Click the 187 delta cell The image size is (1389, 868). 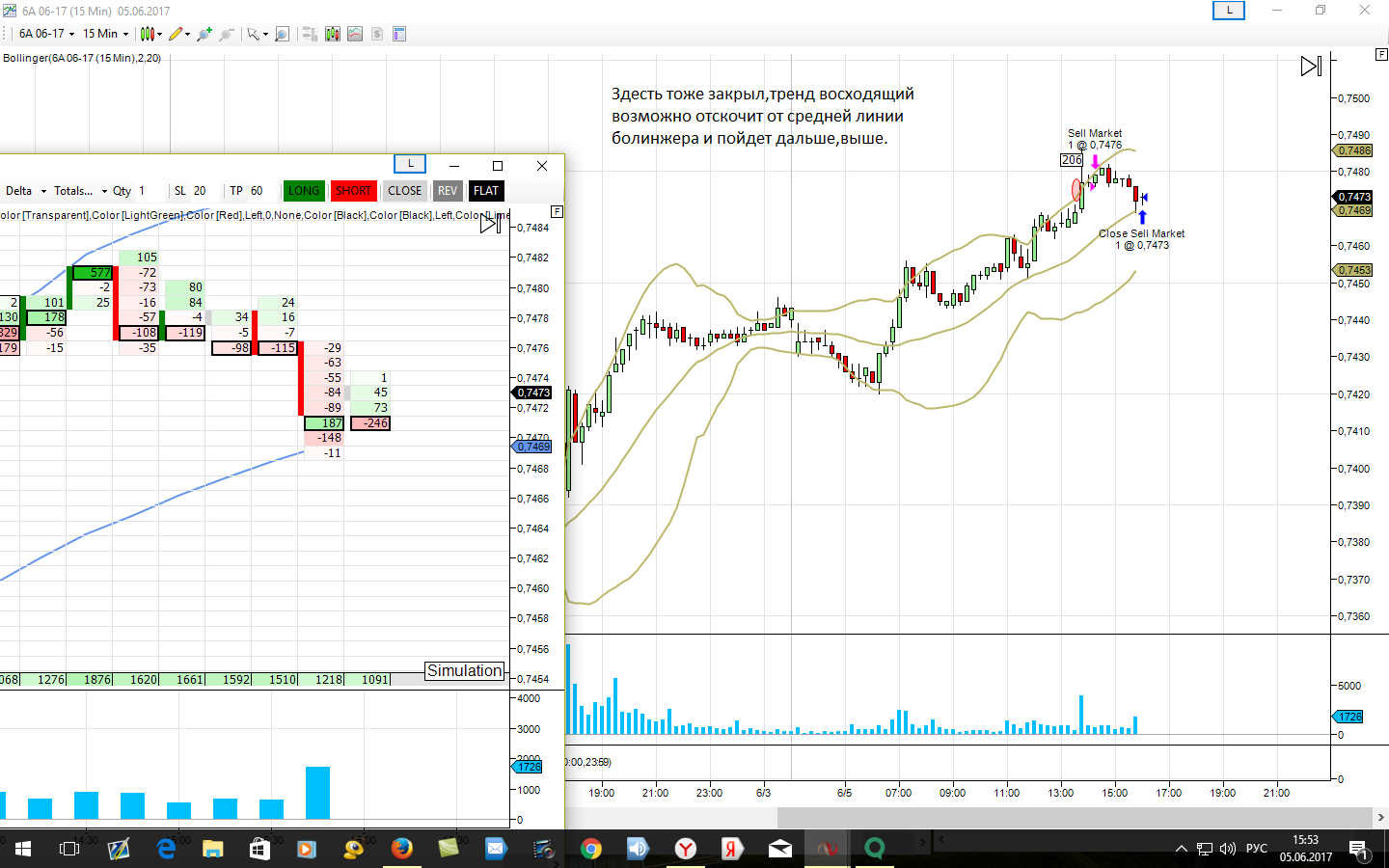pos(324,423)
